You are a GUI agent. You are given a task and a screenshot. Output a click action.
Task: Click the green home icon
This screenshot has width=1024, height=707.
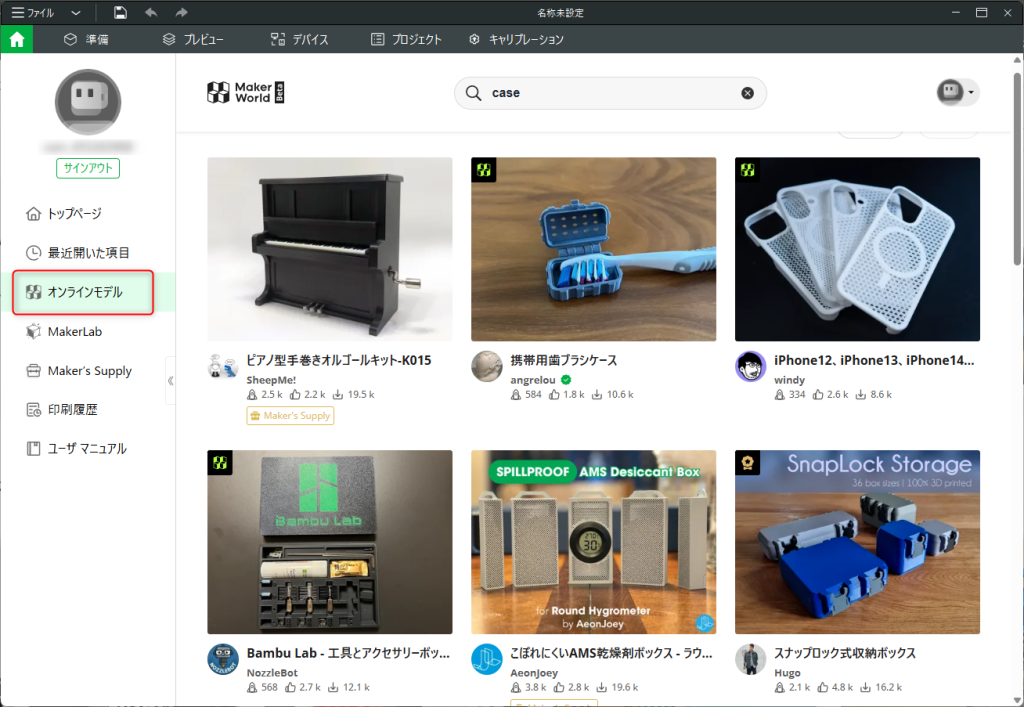(17, 40)
